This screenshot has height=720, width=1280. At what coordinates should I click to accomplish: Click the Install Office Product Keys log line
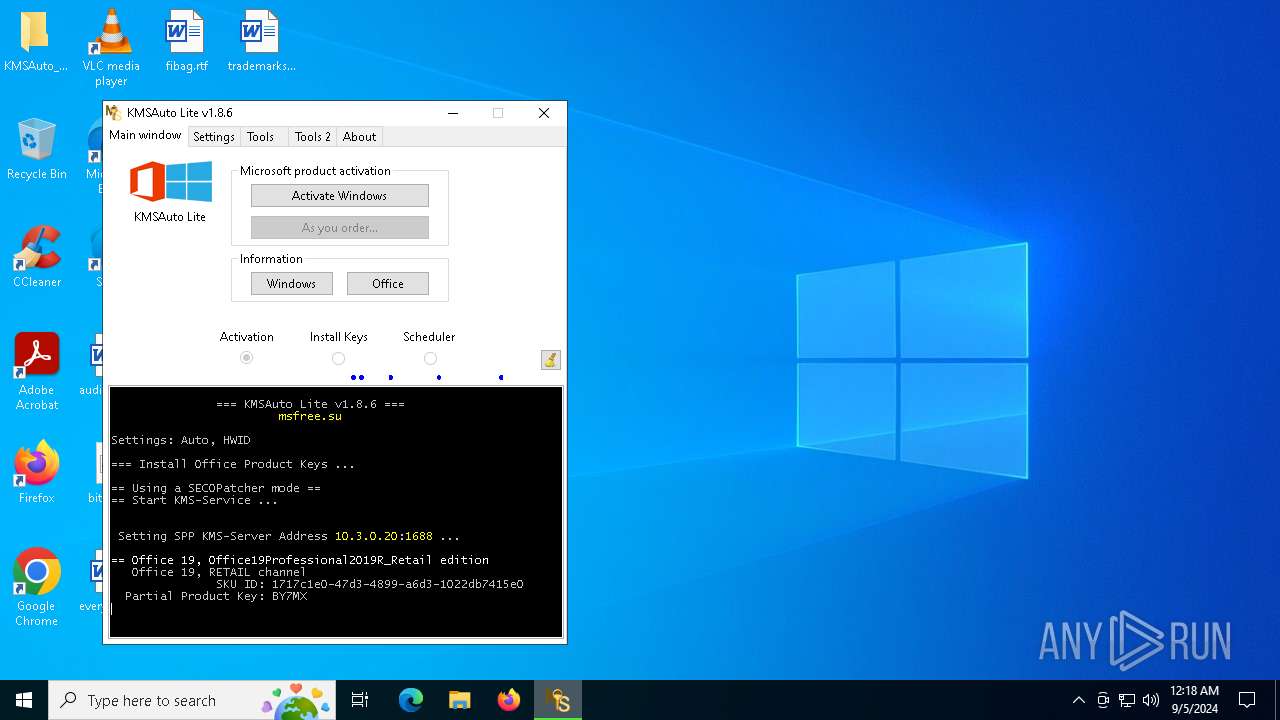(x=233, y=464)
